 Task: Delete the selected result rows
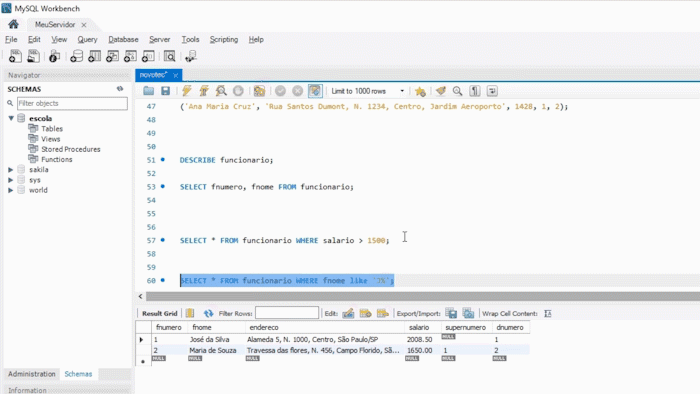[x=383, y=313]
